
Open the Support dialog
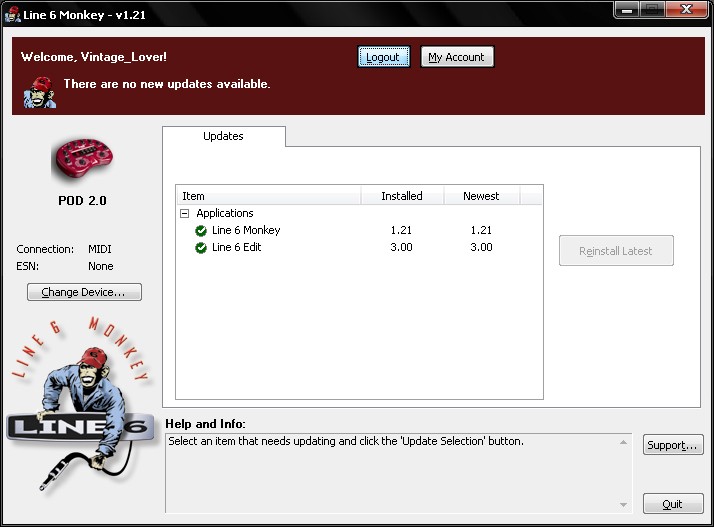coord(673,445)
